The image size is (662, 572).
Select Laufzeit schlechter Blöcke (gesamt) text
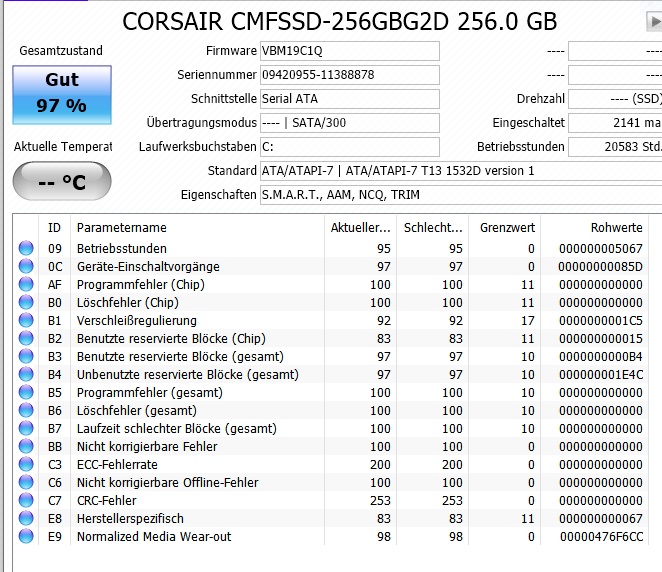click(x=177, y=429)
